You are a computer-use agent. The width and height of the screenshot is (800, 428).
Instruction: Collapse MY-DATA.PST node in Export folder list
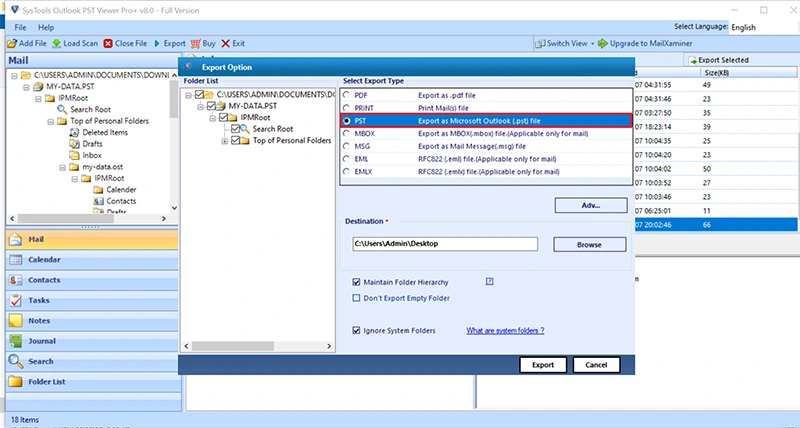pyautogui.click(x=201, y=107)
